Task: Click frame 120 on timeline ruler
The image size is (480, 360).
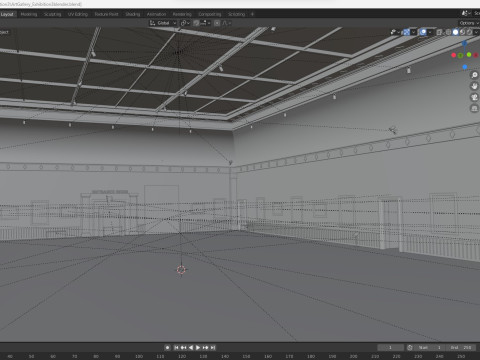Action: click(x=182, y=356)
